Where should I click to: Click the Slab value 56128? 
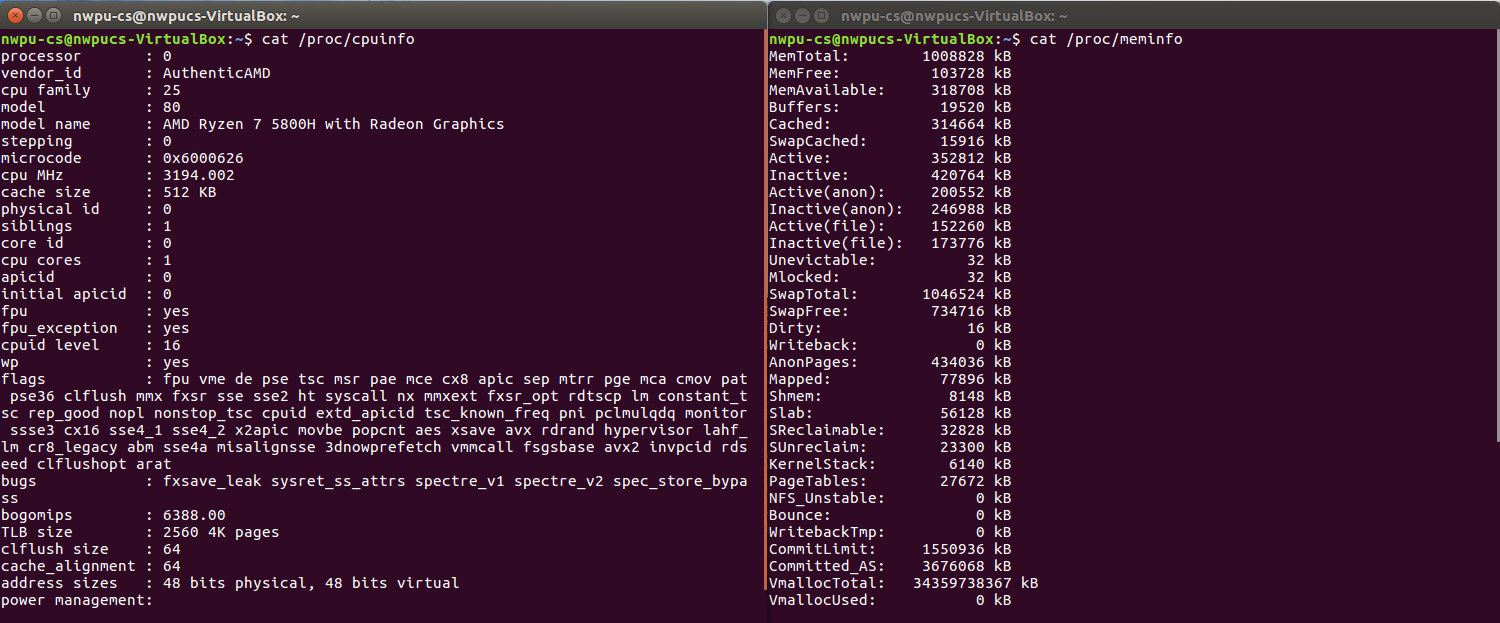(963, 413)
